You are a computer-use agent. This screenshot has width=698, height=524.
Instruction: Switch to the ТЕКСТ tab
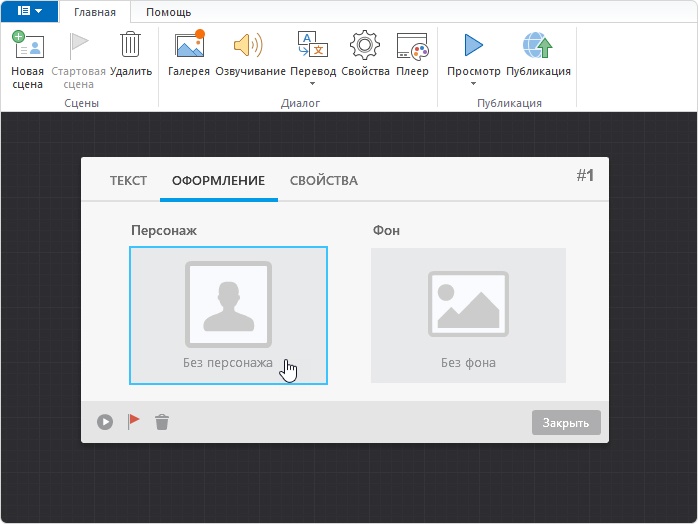[x=128, y=180]
